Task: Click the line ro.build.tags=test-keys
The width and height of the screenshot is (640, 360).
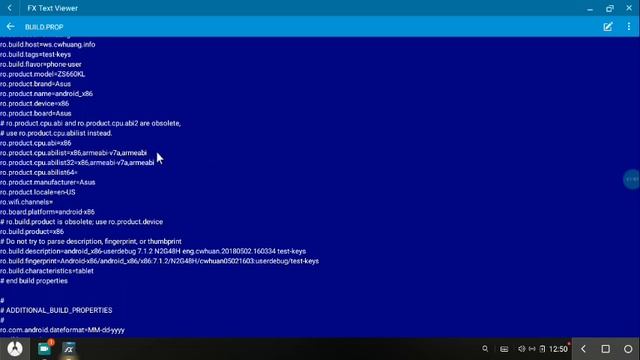Action: click(x=36, y=54)
